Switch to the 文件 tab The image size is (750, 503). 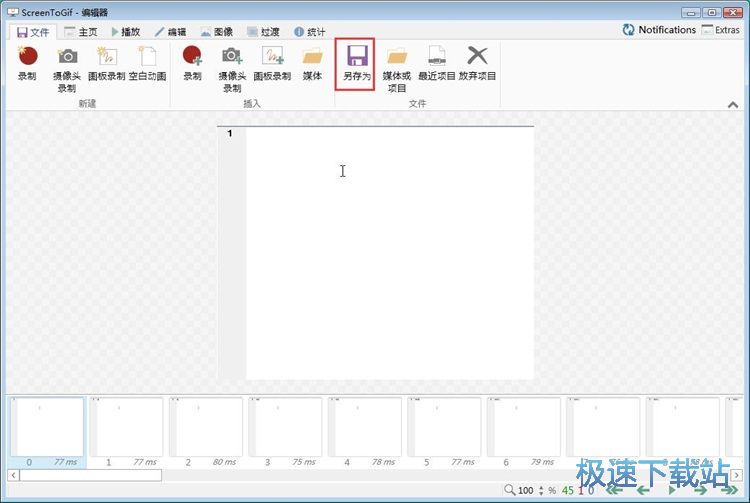coord(33,32)
